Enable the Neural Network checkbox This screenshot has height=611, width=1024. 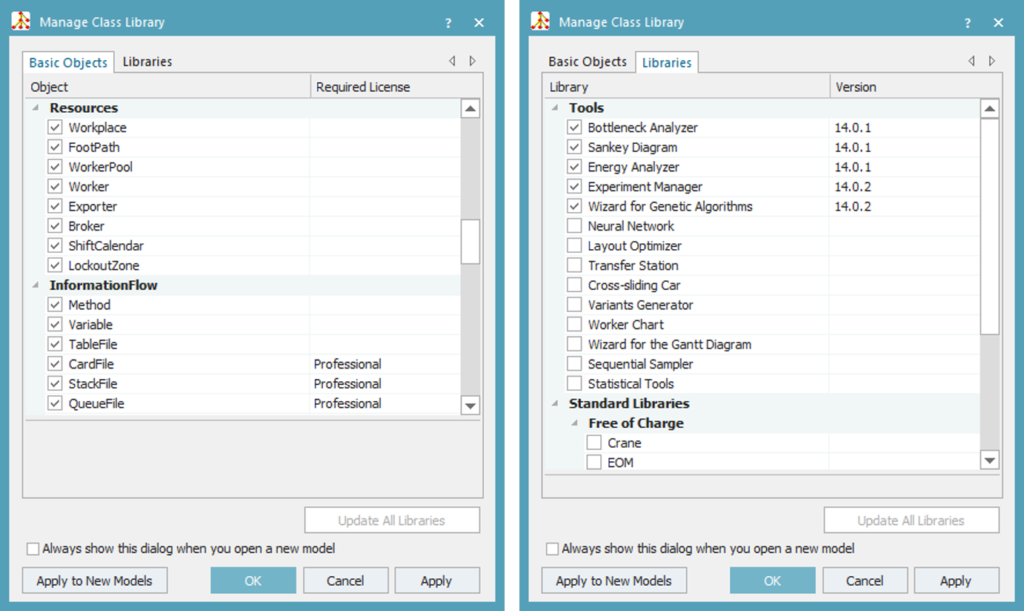pos(574,226)
